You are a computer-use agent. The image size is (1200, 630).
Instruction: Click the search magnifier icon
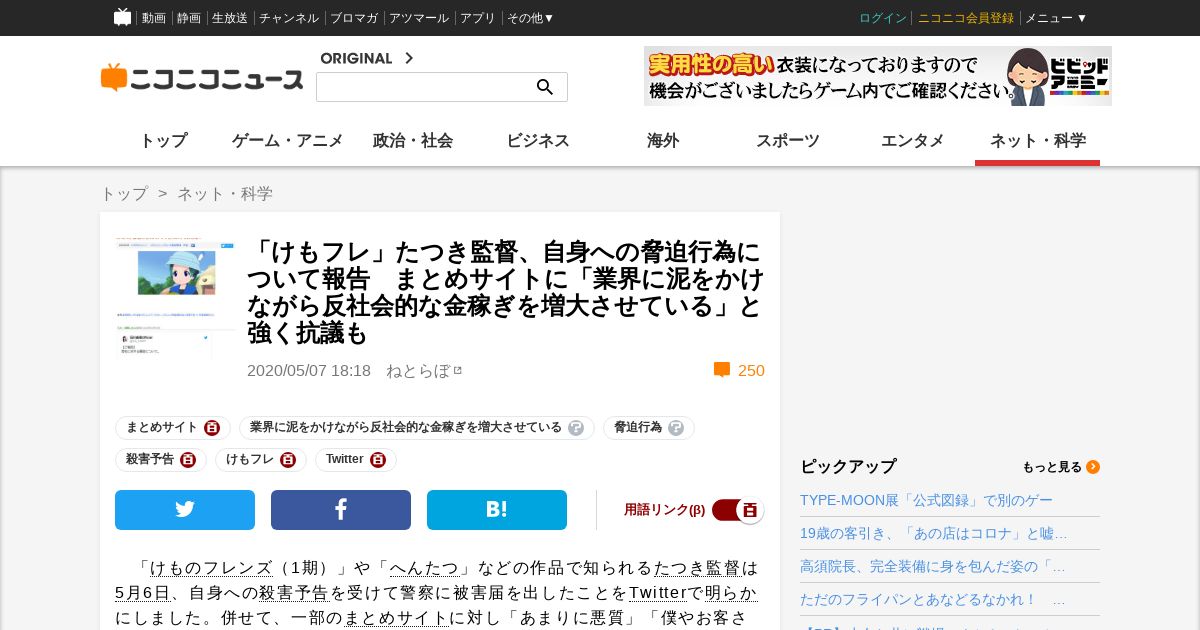(x=545, y=87)
